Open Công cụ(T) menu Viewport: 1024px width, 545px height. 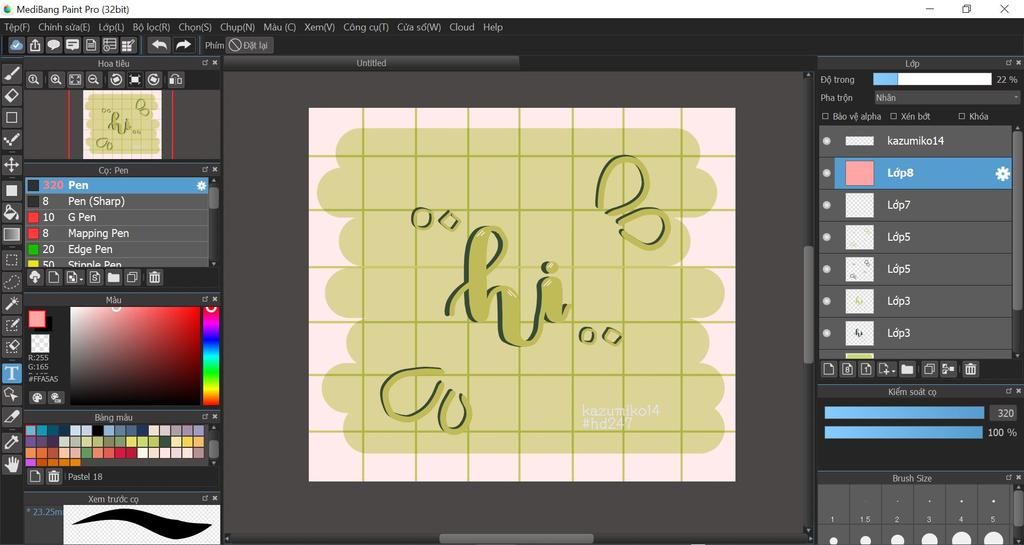(366, 27)
